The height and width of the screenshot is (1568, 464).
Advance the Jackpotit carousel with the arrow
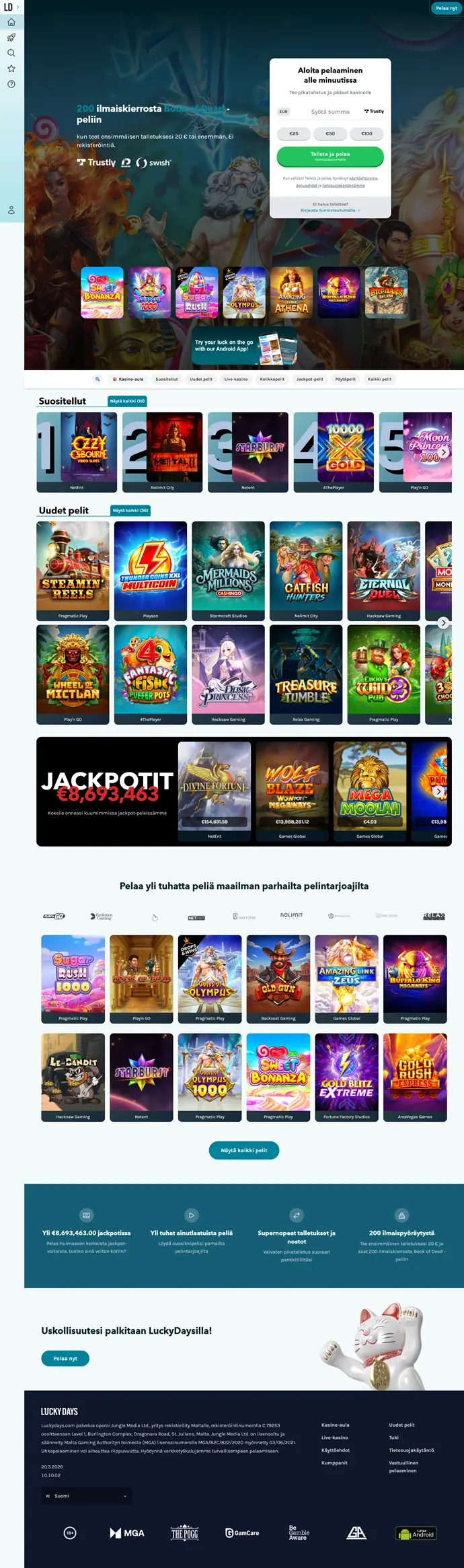click(x=439, y=791)
